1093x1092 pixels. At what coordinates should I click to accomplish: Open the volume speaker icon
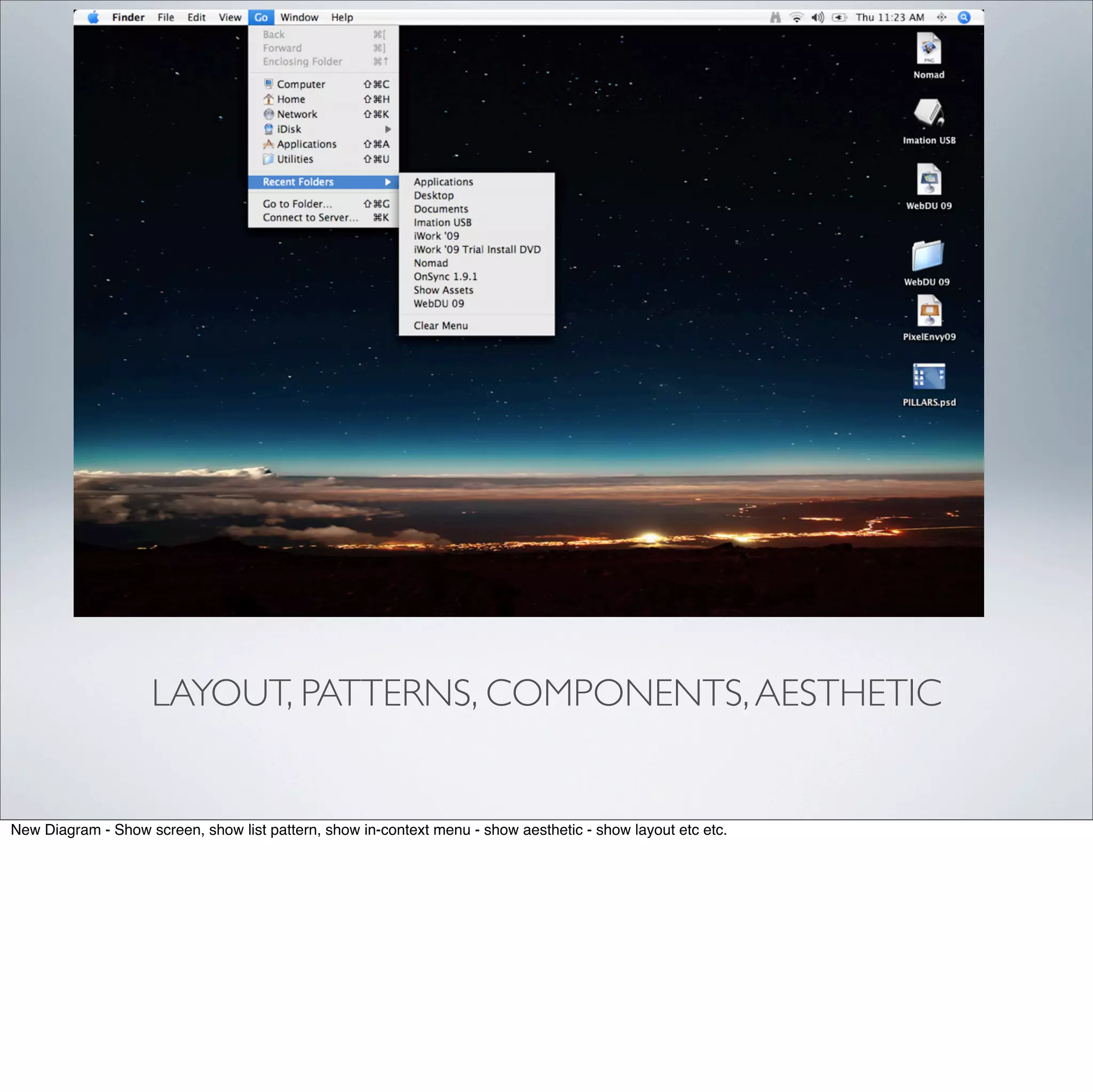coord(818,18)
